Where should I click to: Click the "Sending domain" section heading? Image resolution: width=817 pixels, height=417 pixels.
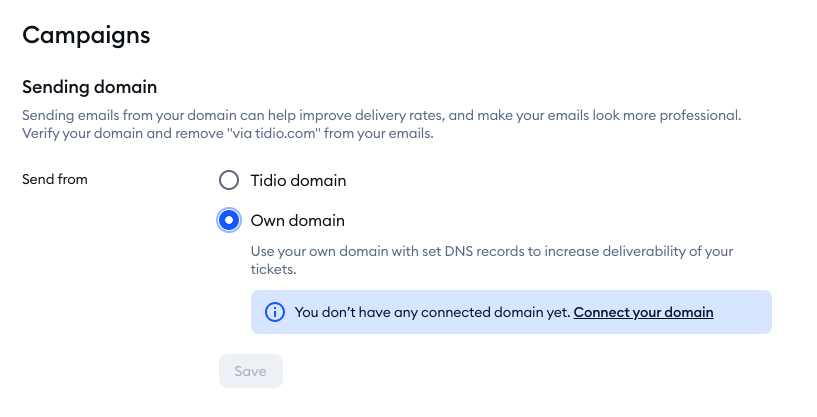pos(89,87)
